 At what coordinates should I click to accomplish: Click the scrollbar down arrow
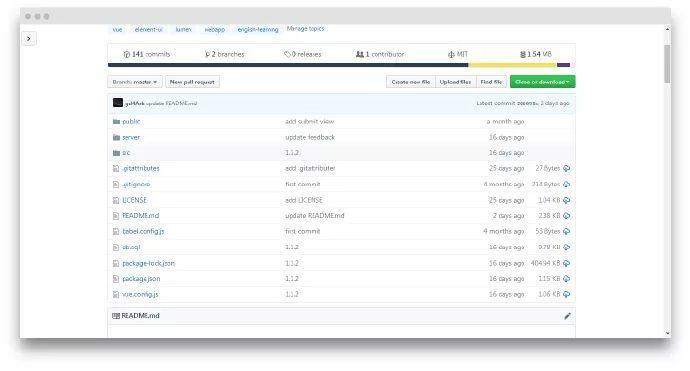(668, 334)
